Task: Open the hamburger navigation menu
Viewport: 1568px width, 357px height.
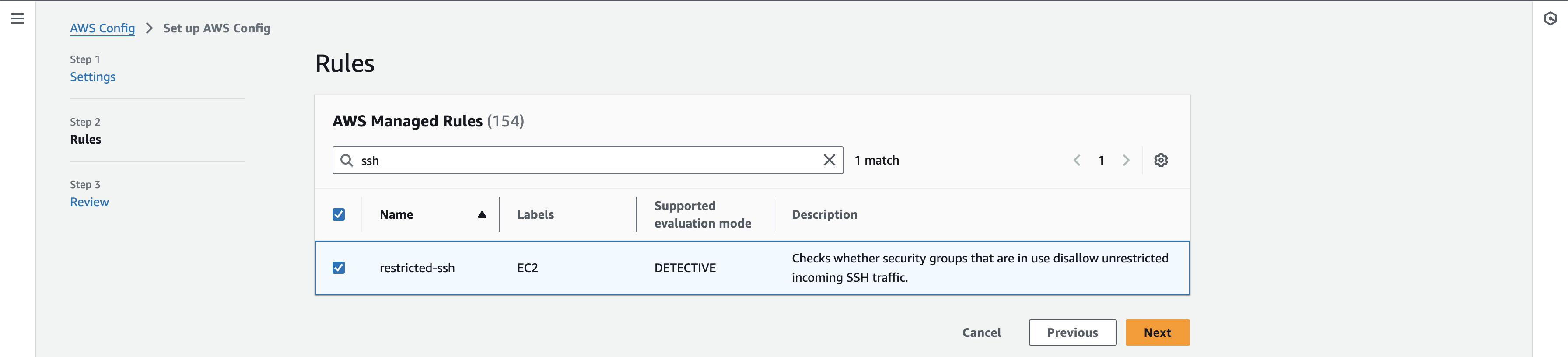Action: pos(17,19)
